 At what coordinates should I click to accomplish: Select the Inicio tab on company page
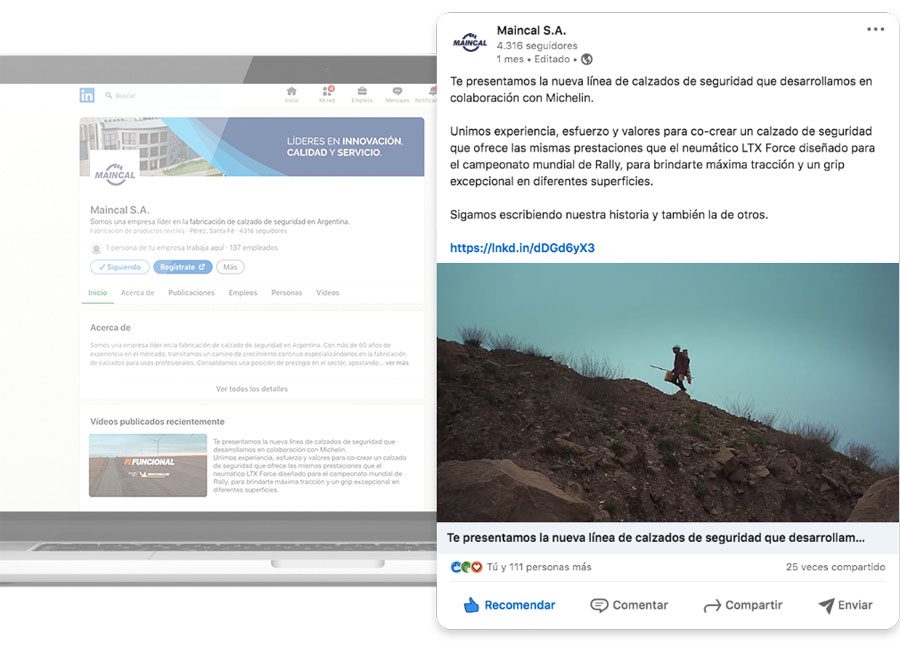pos(98,293)
